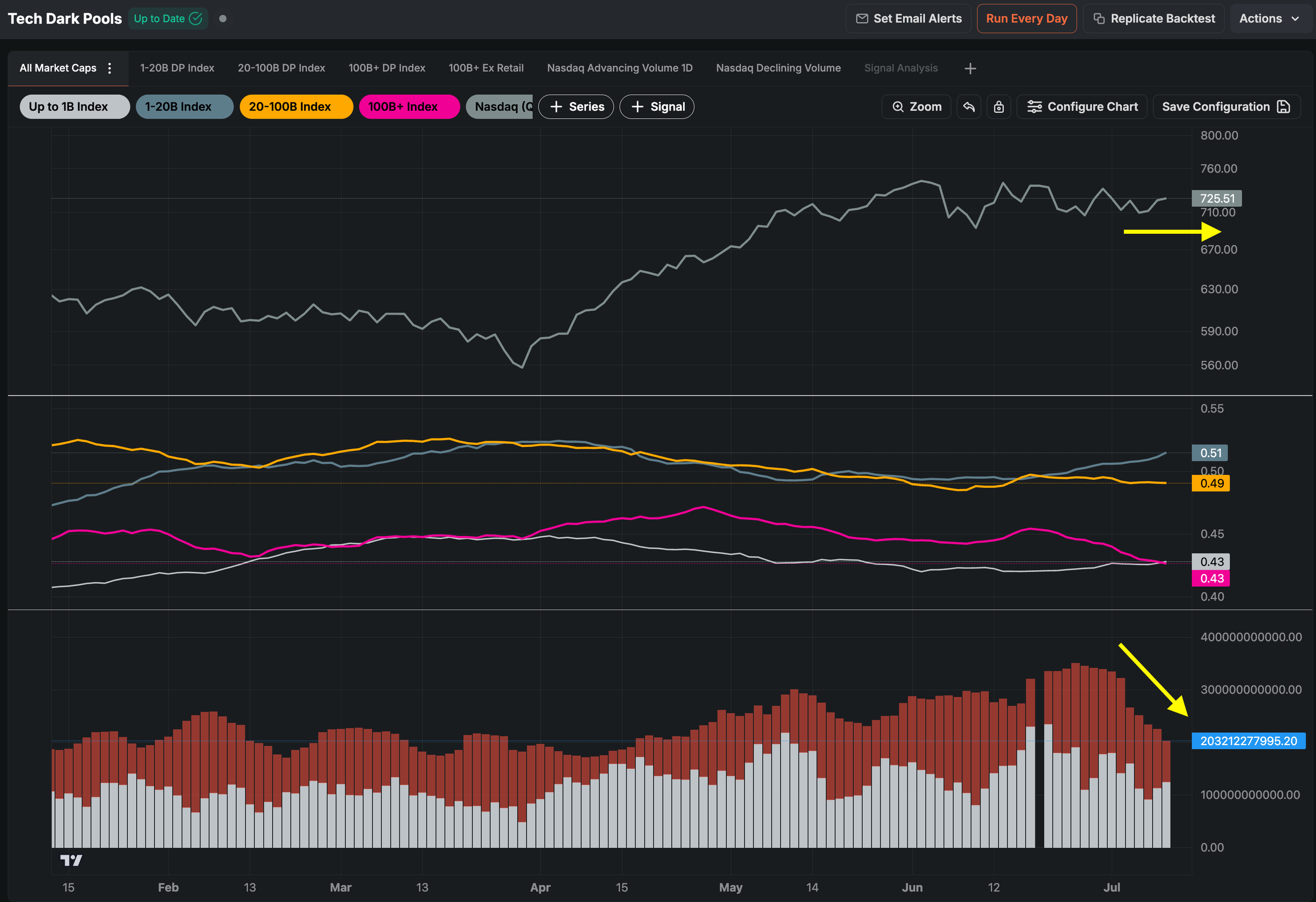Click the Up to Date checkmark badge

[x=167, y=19]
